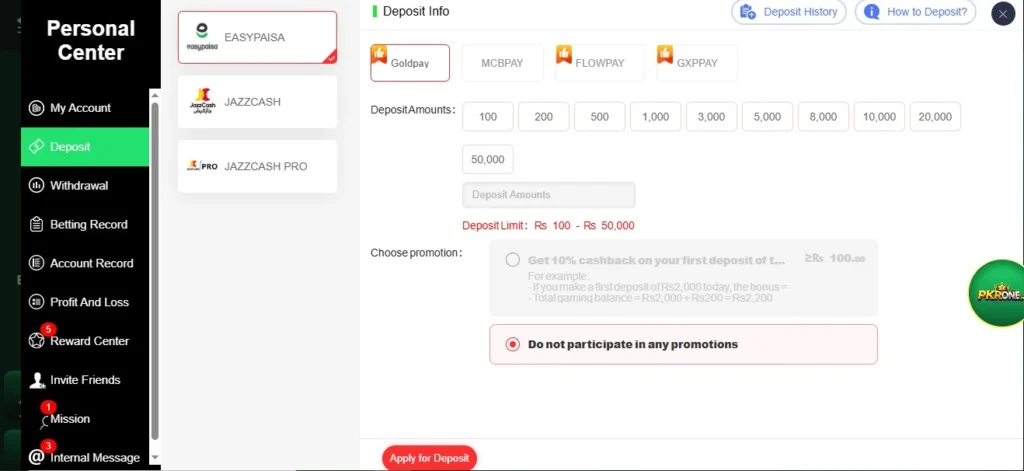This screenshot has width=1024, height=471.
Task: Click the PKRONE floating badge
Action: pos(997,293)
